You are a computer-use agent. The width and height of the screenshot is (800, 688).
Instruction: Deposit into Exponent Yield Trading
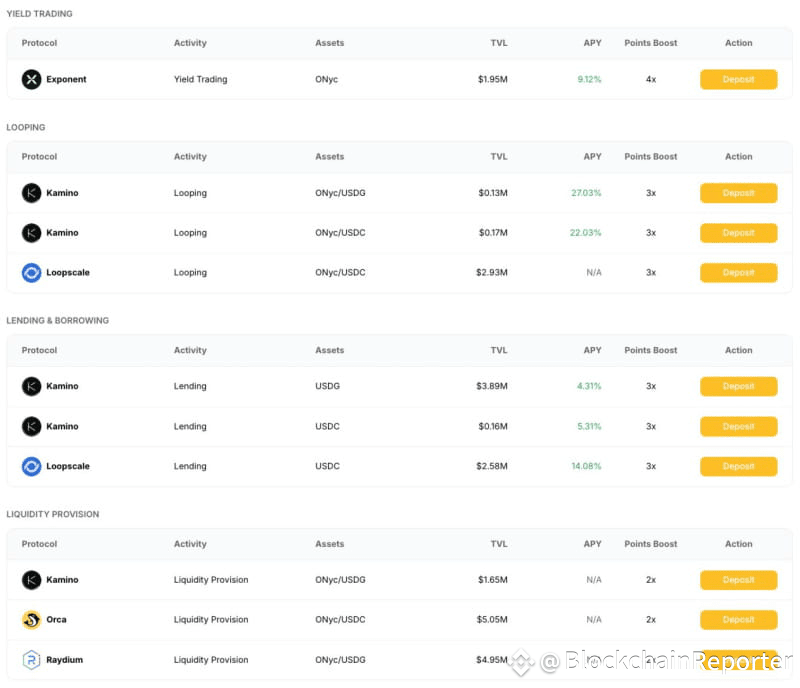tap(738, 79)
